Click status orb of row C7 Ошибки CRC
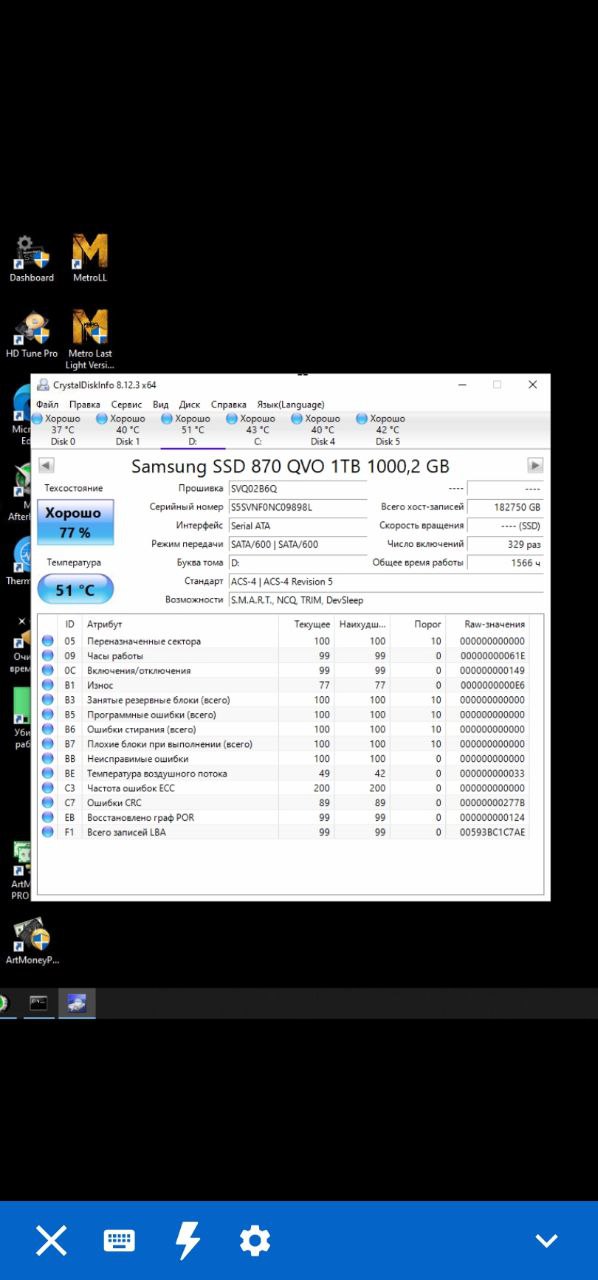This screenshot has height=1280, width=598. pyautogui.click(x=48, y=803)
